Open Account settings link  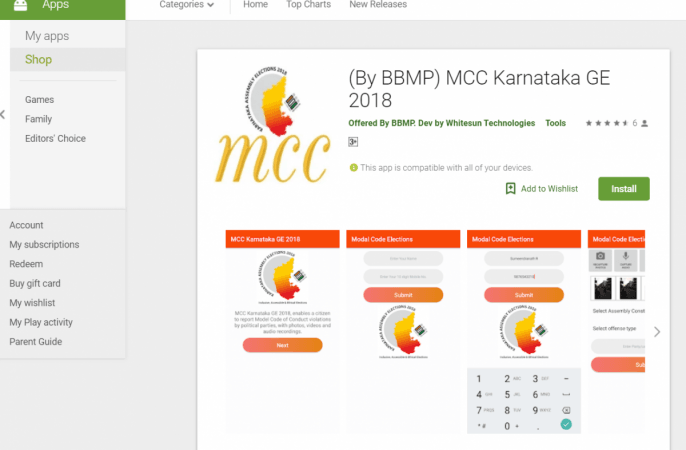point(26,225)
